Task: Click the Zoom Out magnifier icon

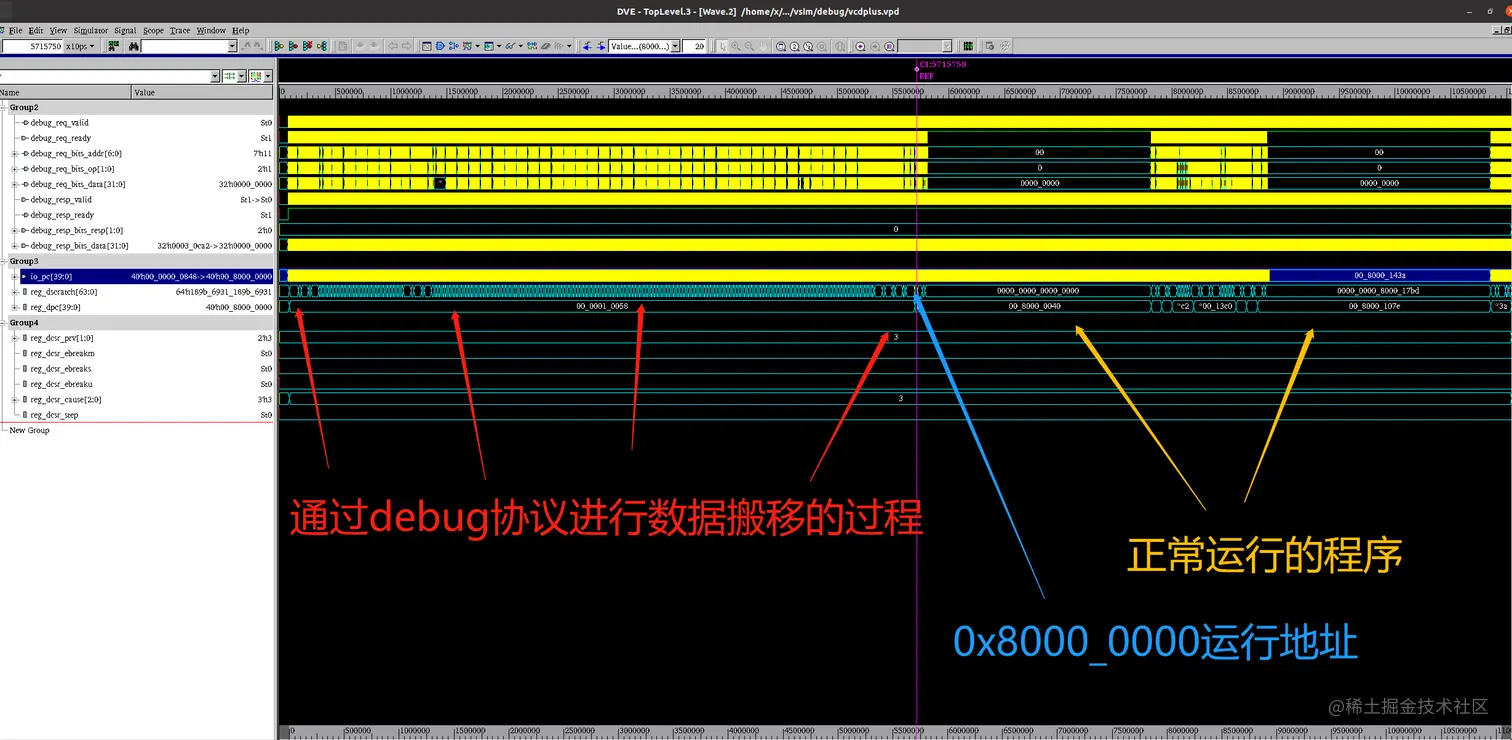Action: pyautogui.click(x=749, y=46)
